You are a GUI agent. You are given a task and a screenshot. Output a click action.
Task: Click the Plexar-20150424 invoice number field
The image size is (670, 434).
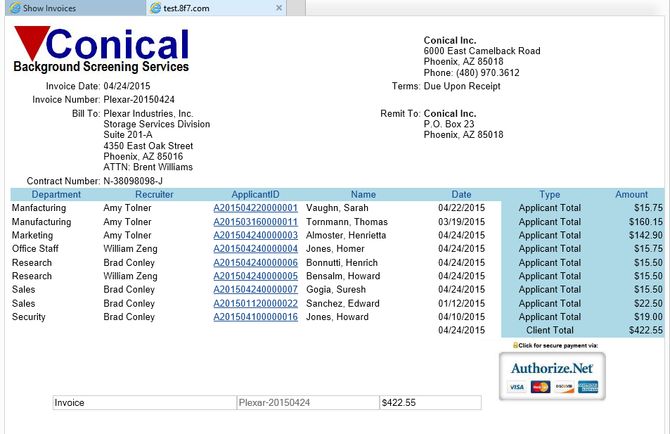(x=308, y=402)
